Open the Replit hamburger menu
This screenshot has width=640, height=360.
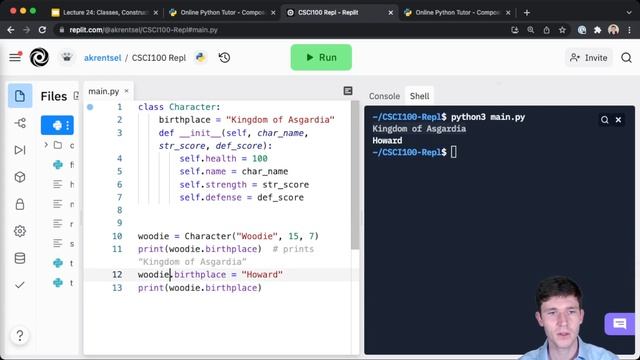click(x=15, y=58)
